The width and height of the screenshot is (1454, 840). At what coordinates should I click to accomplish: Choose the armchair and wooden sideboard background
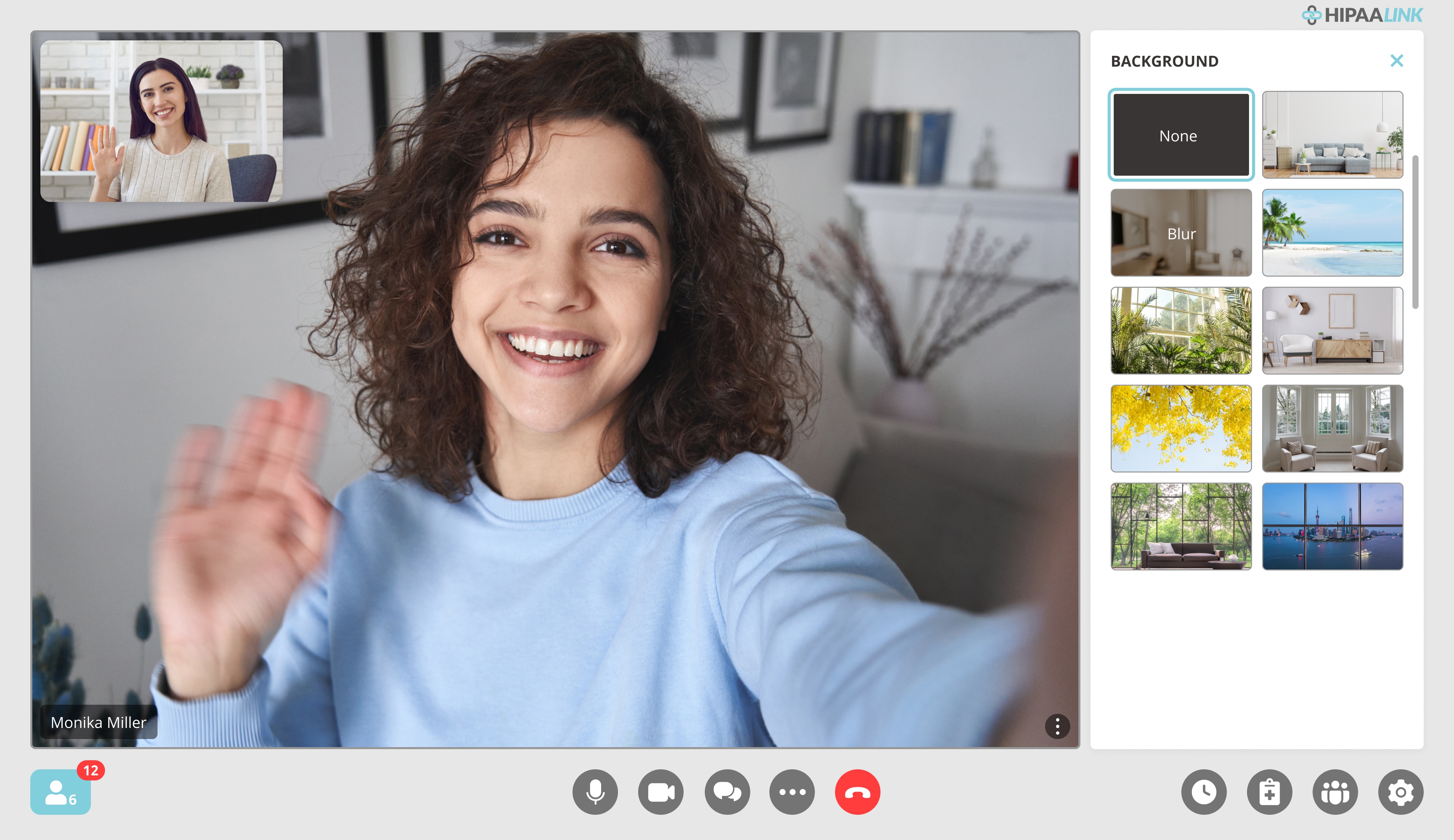[x=1333, y=330]
